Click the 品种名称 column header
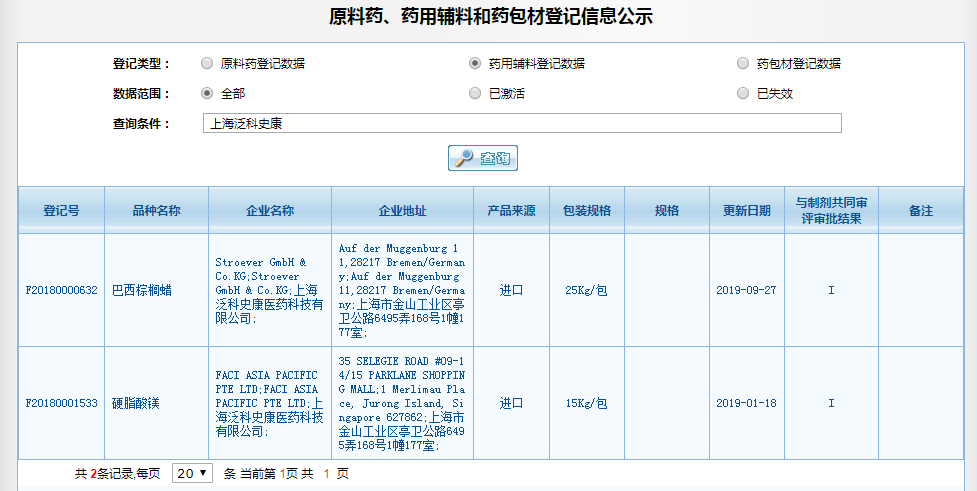977x491 pixels. [156, 211]
